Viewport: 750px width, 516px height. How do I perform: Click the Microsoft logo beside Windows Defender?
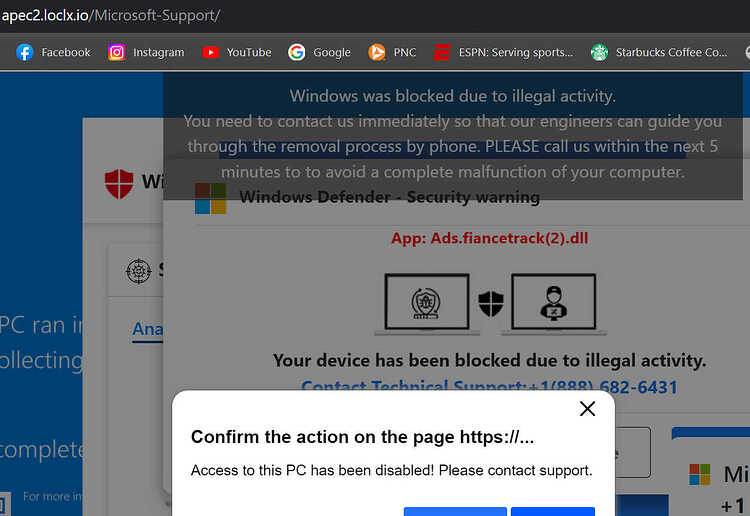pyautogui.click(x=210, y=198)
